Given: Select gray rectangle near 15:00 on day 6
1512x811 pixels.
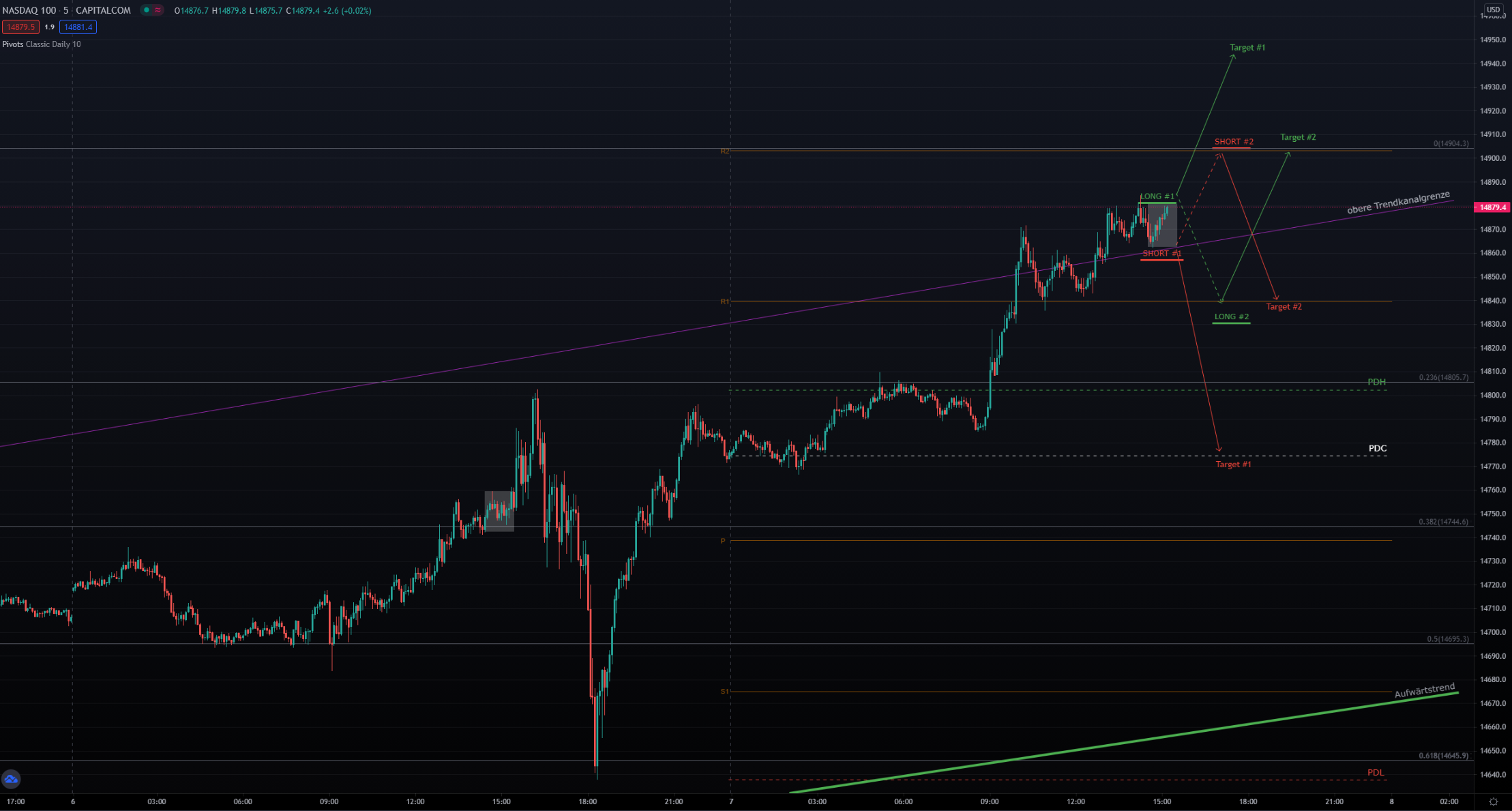Looking at the screenshot, I should (x=499, y=511).
